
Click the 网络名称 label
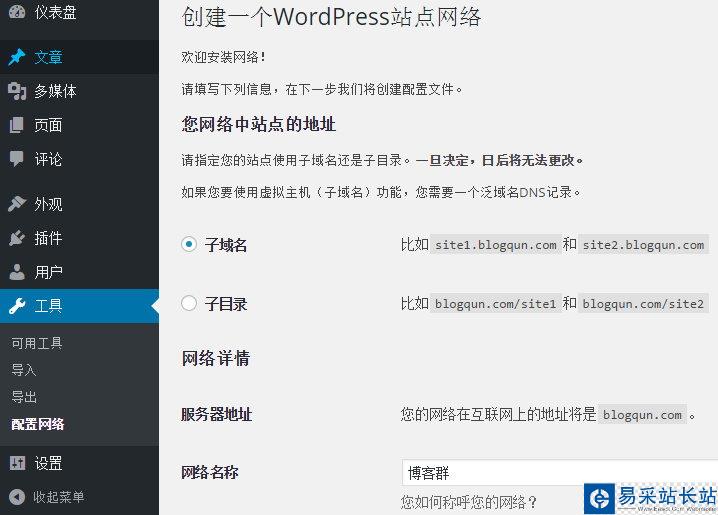point(210,472)
